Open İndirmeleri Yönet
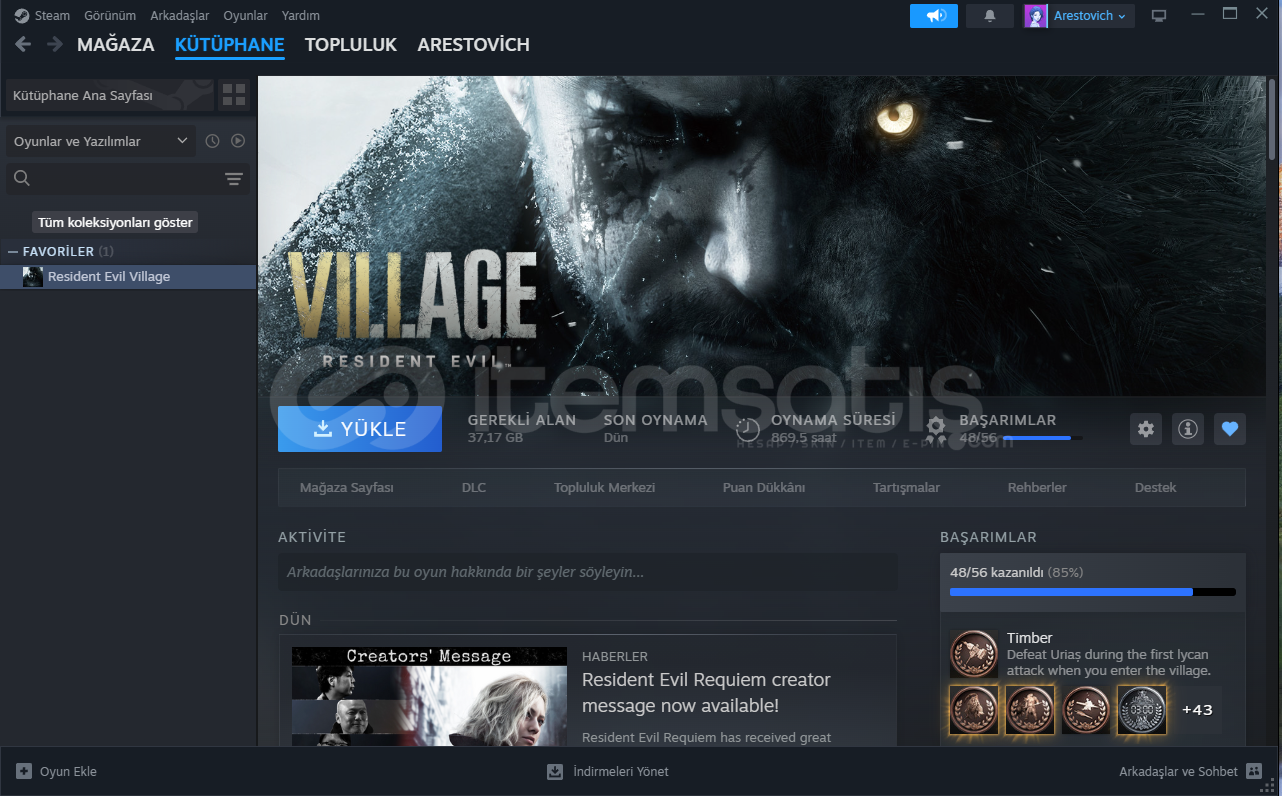This screenshot has width=1282, height=796. pyautogui.click(x=608, y=772)
